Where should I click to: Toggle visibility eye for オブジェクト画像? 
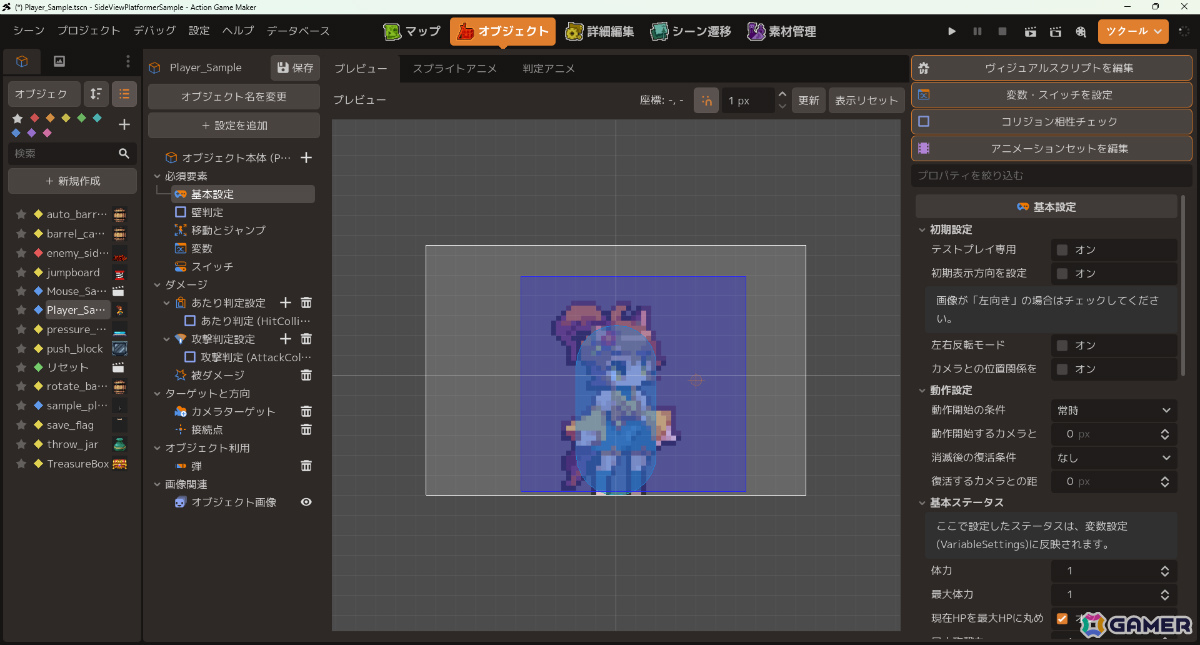click(x=306, y=502)
